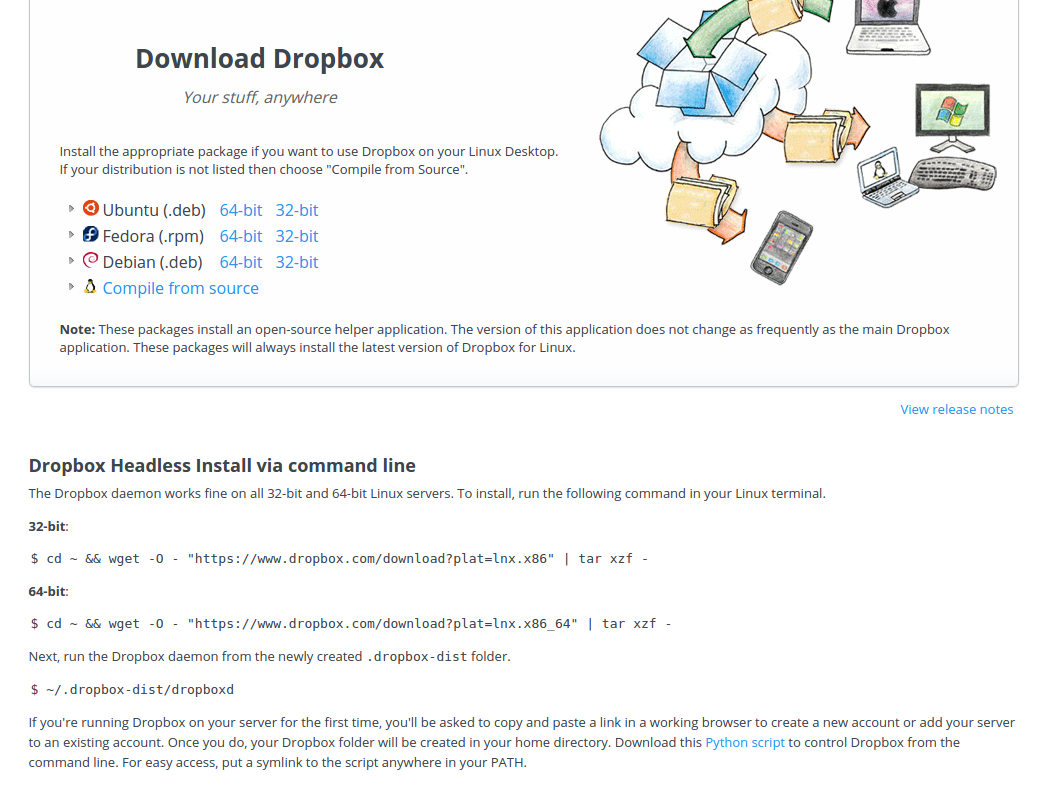Open the Python script link
The image size is (1037, 800).
pyautogui.click(x=745, y=742)
